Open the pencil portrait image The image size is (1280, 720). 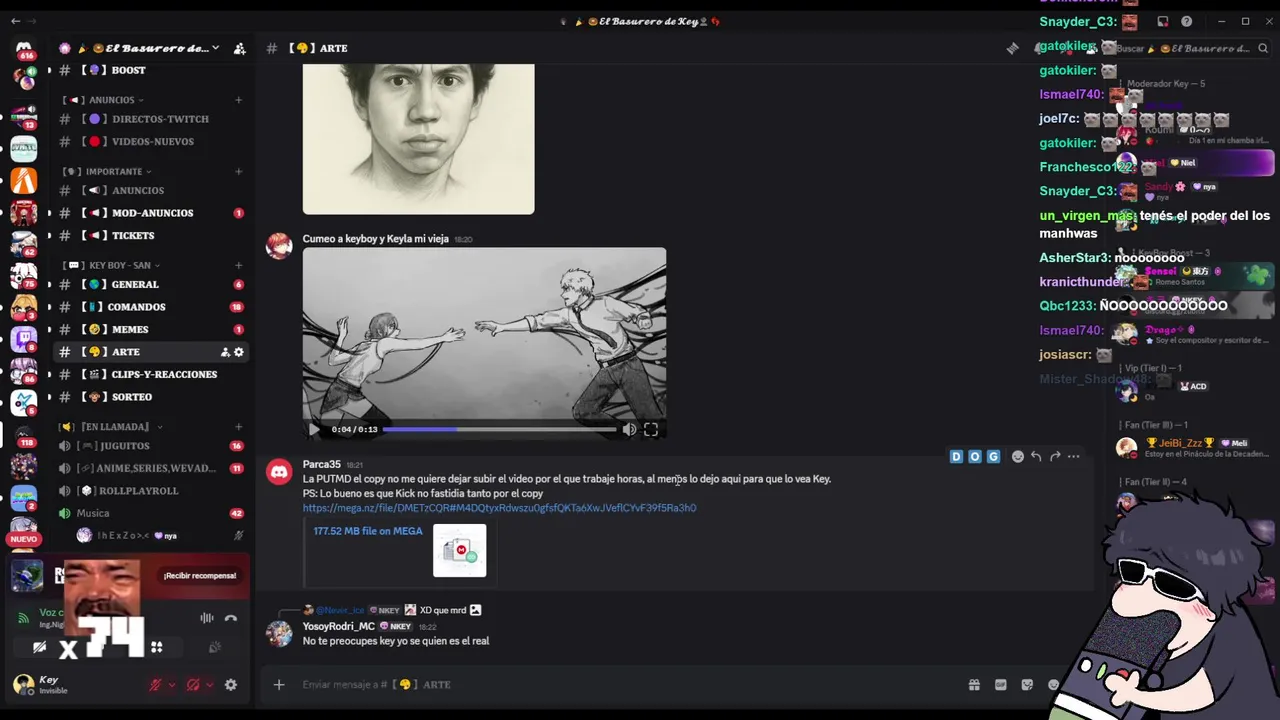[x=418, y=139]
